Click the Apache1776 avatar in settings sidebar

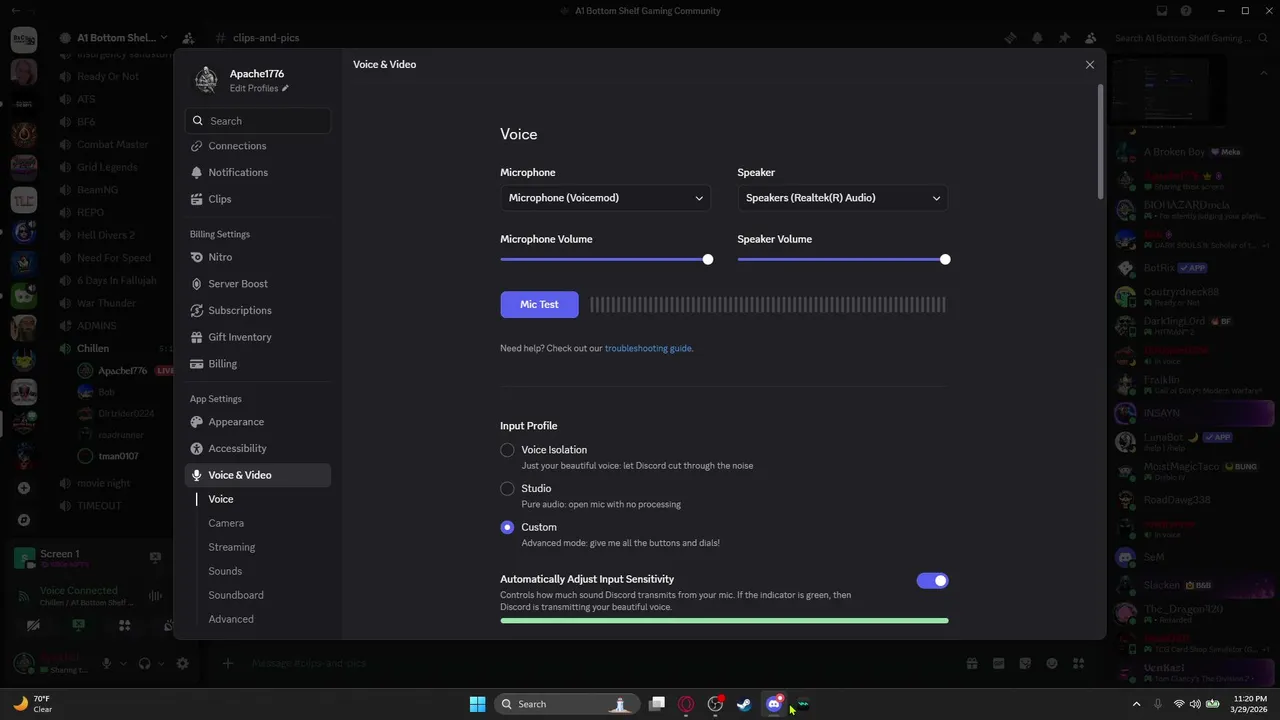pos(206,80)
